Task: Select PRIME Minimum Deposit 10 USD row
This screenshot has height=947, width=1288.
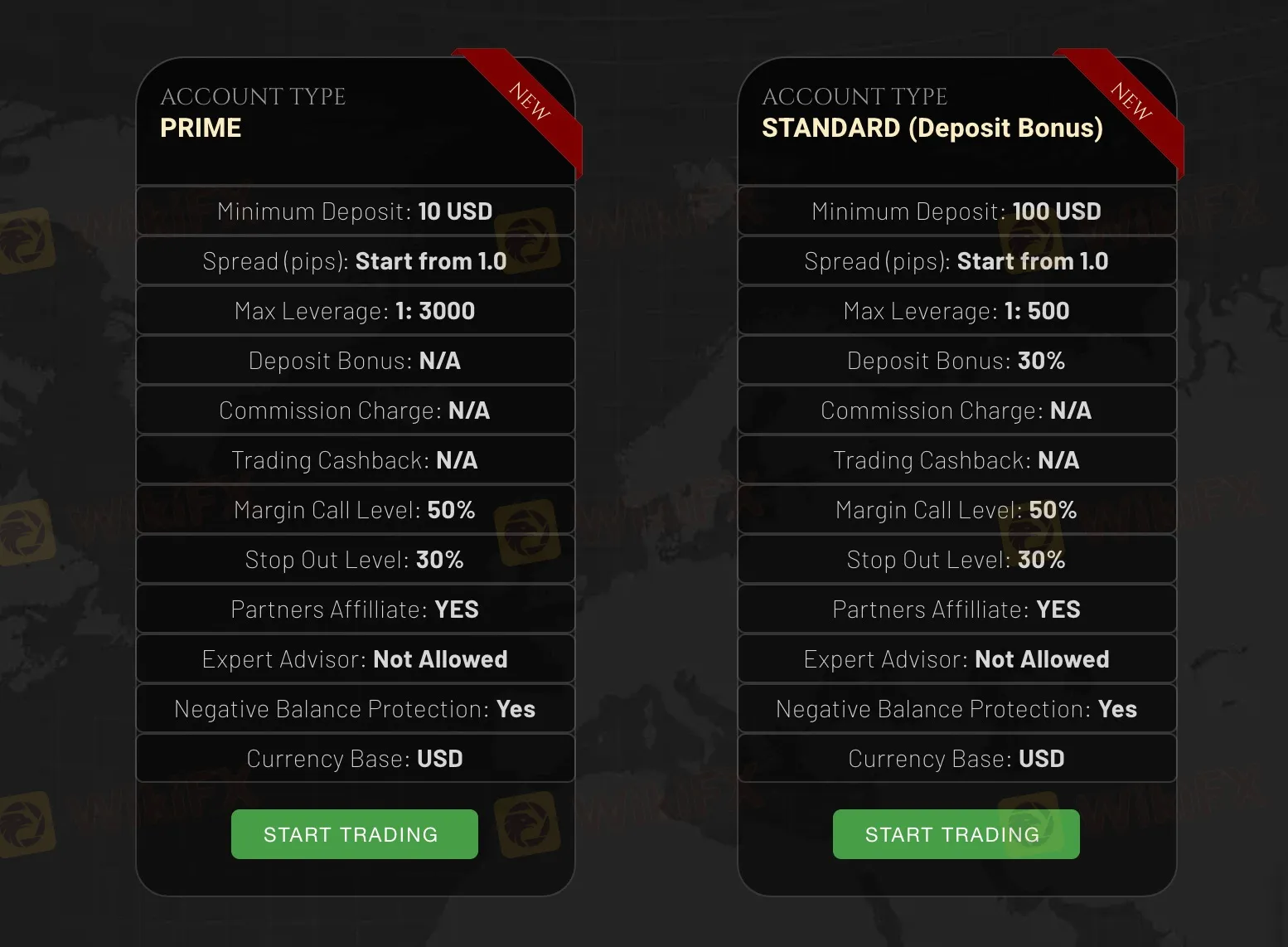Action: pyautogui.click(x=356, y=211)
